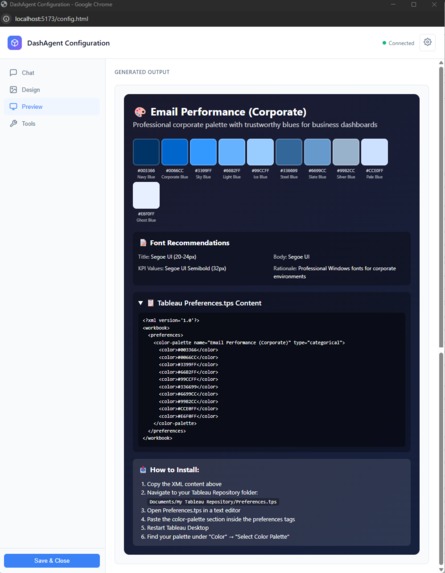
Task: Click the How to Install icon
Action: 143,470
